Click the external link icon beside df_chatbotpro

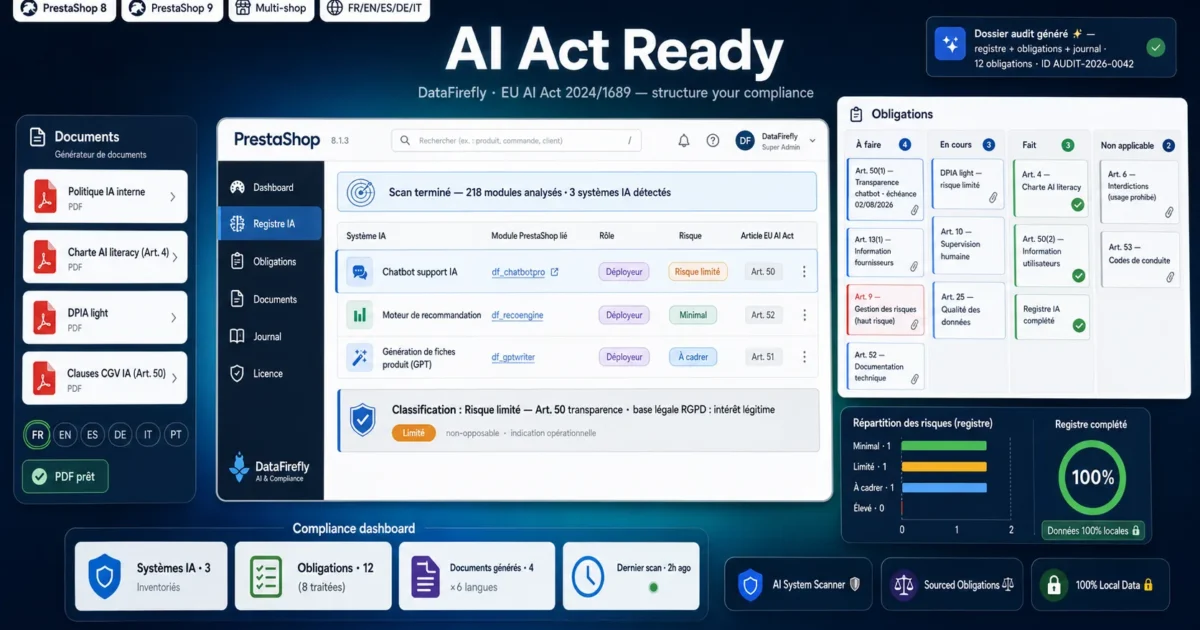click(554, 272)
